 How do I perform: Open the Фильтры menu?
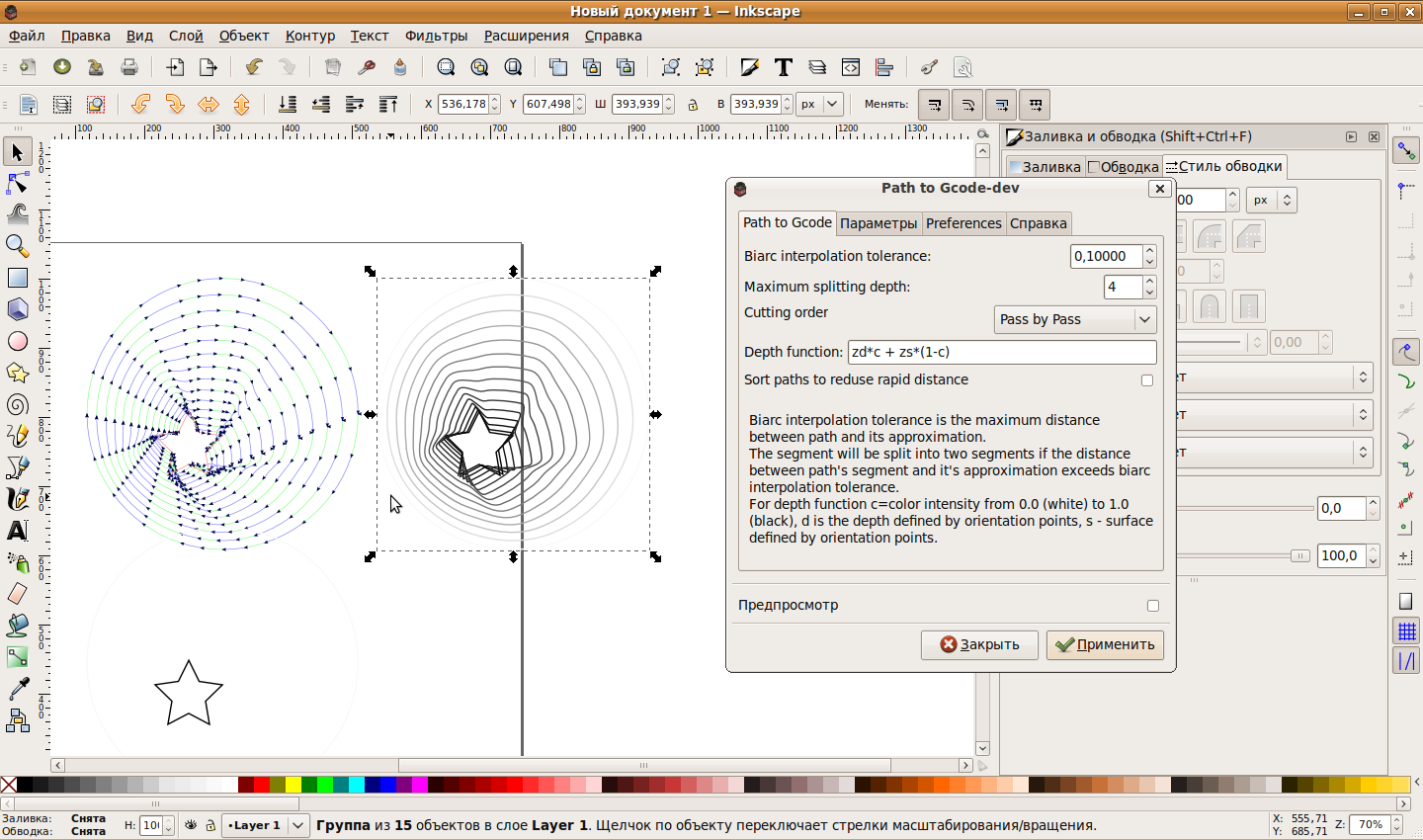[x=436, y=36]
